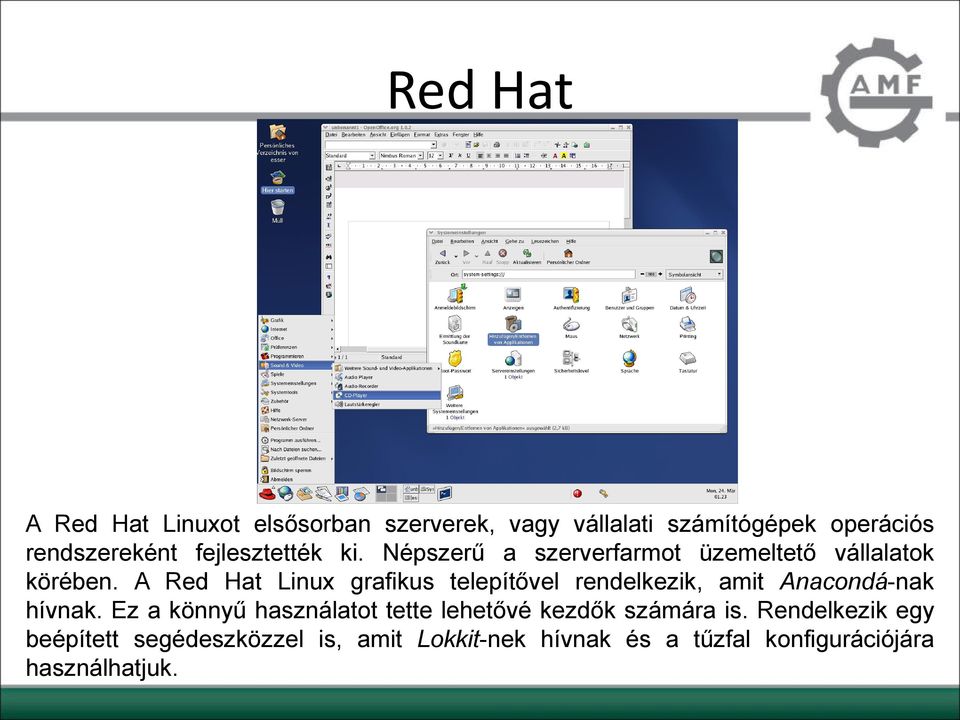Screen dimensions: 960x720
Task: Open Benutzer und Gruppen icon
Action: pos(629,295)
